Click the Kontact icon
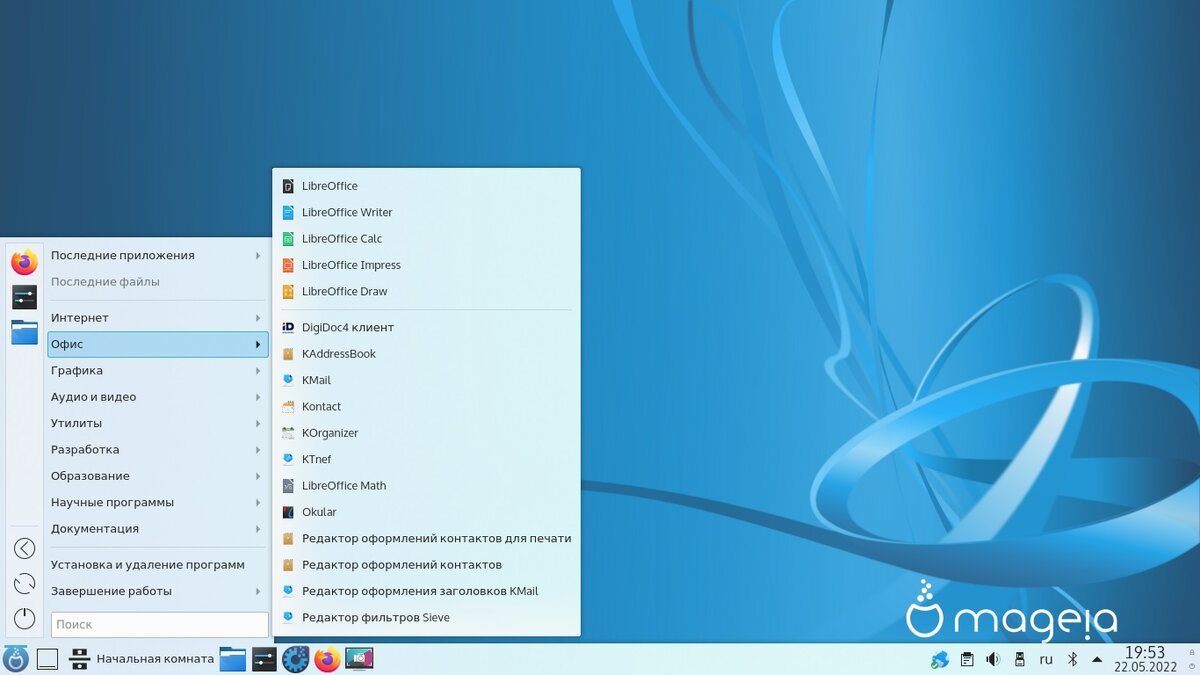This screenshot has height=675, width=1200. pyautogui.click(x=288, y=407)
